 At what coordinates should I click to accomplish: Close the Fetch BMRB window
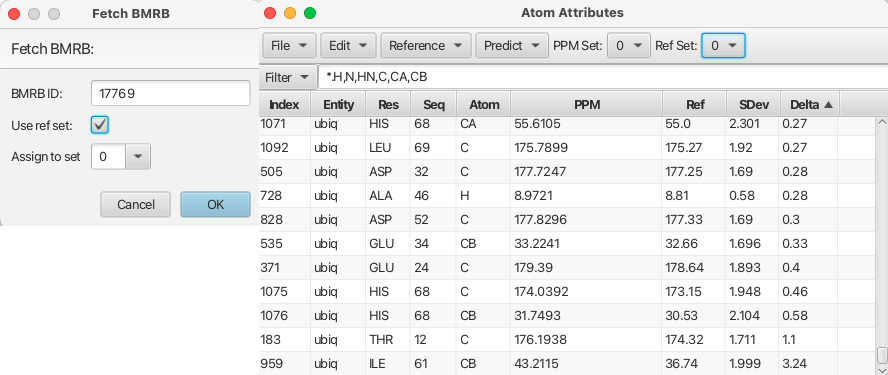(x=14, y=14)
